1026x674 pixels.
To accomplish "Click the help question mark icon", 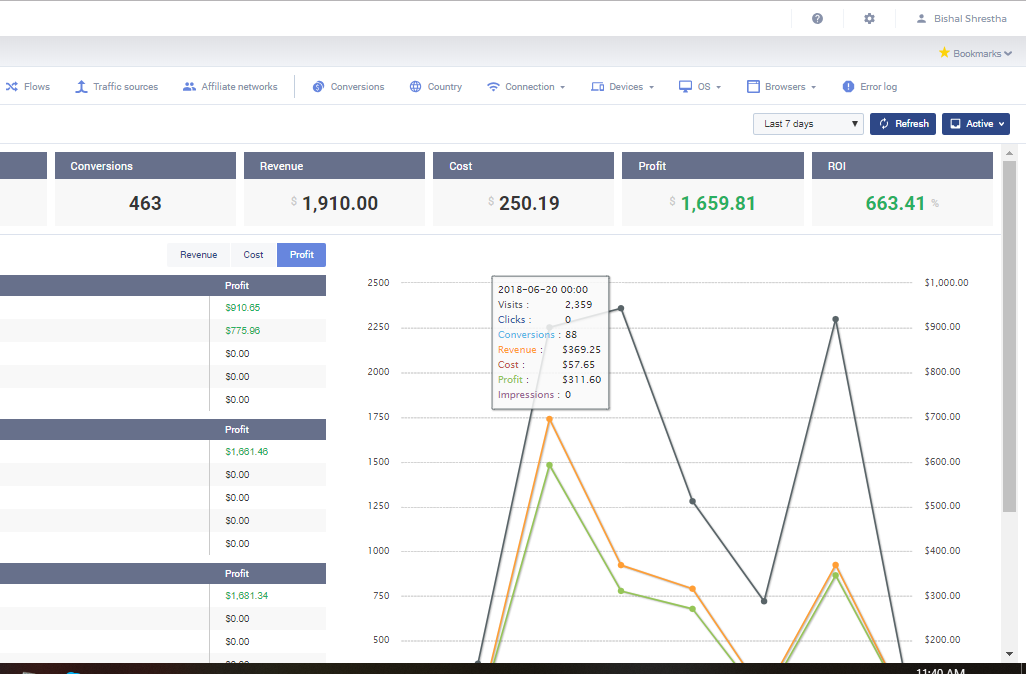I will point(817,18).
